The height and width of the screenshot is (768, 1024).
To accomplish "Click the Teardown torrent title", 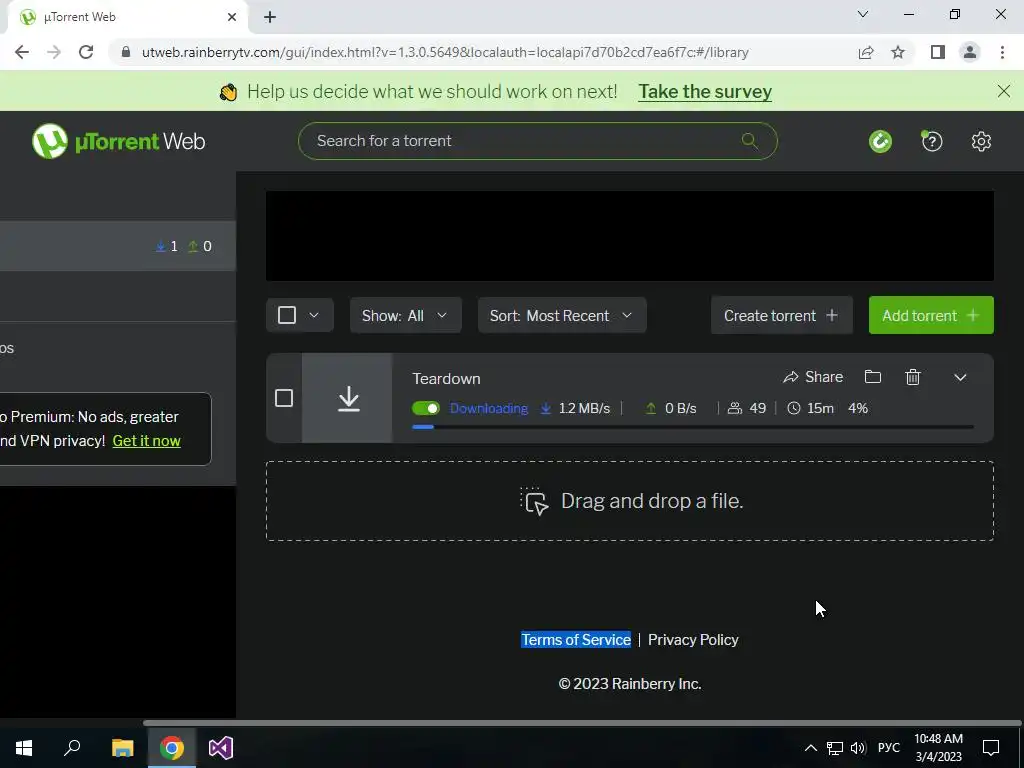I will pos(446,379).
